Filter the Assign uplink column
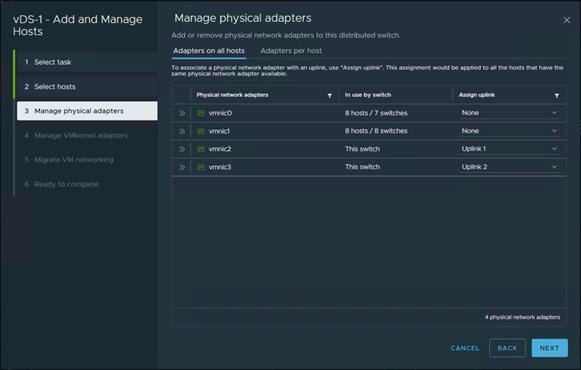Viewport: 581px width, 370px height. point(557,96)
